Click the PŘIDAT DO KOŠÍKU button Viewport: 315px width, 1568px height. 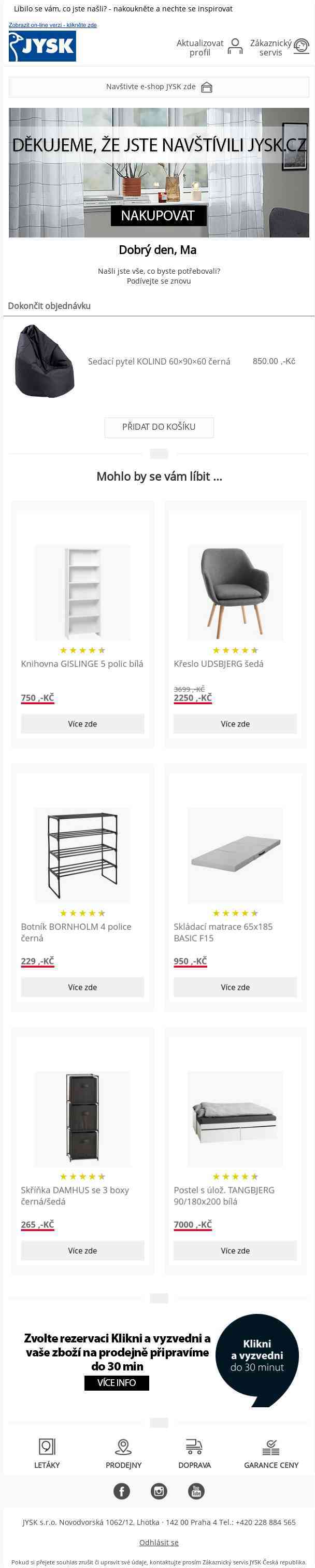point(159,427)
